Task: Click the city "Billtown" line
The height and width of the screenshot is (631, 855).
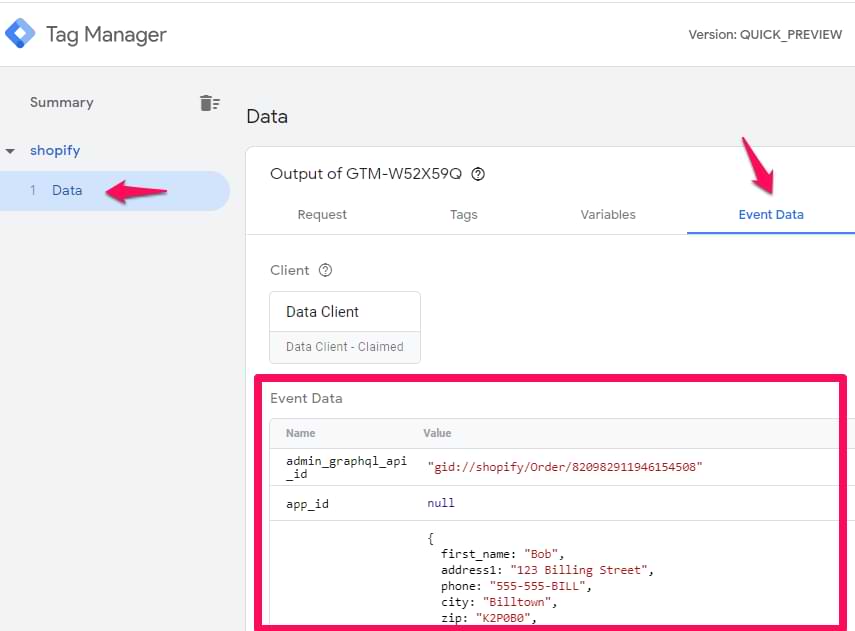Action: [x=499, y=602]
